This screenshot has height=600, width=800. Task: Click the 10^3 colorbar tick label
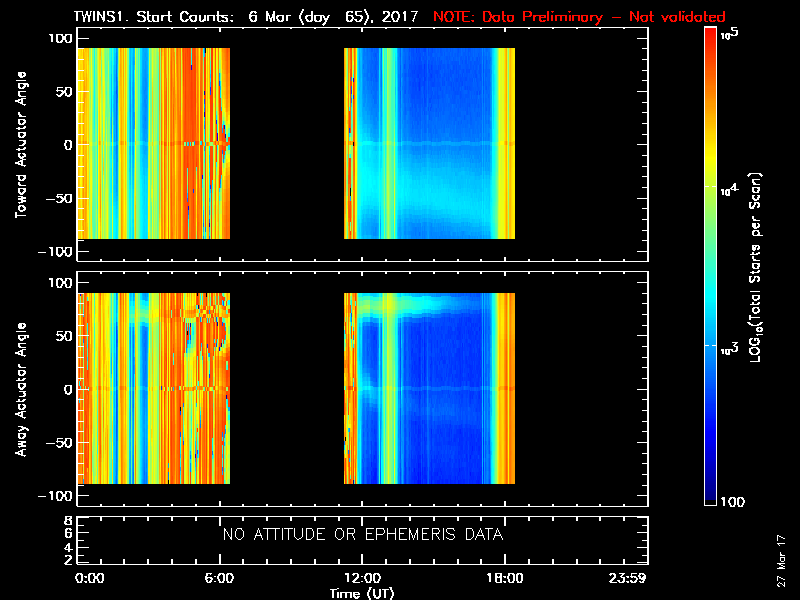click(x=730, y=349)
